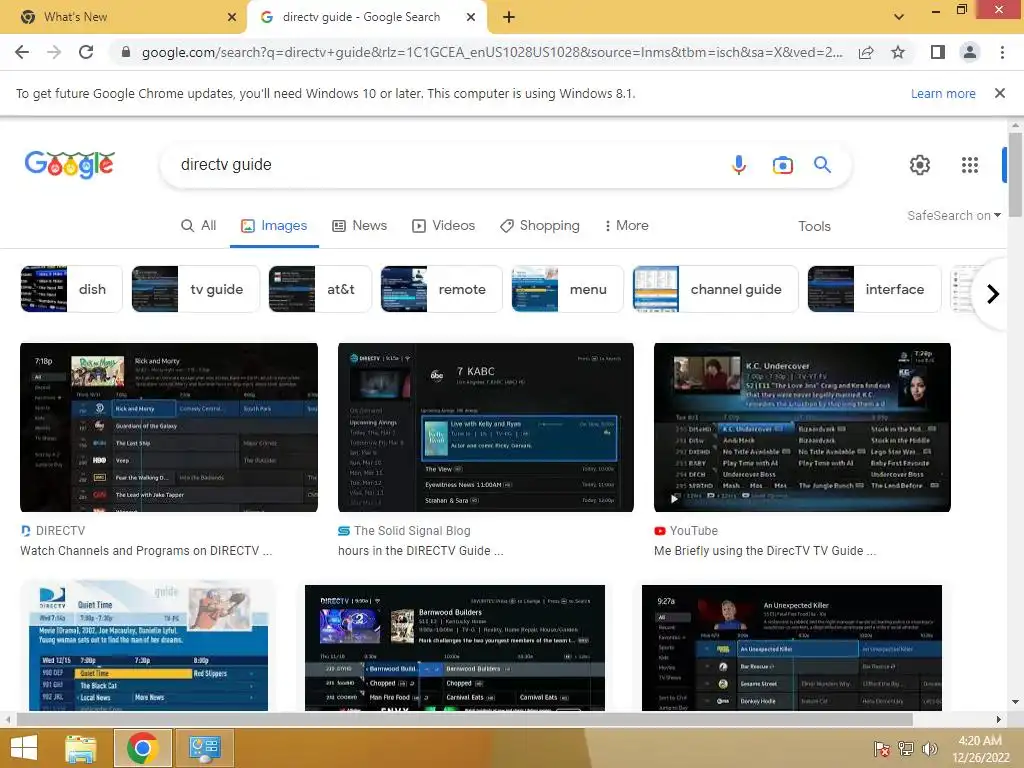The width and height of the screenshot is (1024, 768).
Task: Expand the More search options menu
Action: point(626,225)
